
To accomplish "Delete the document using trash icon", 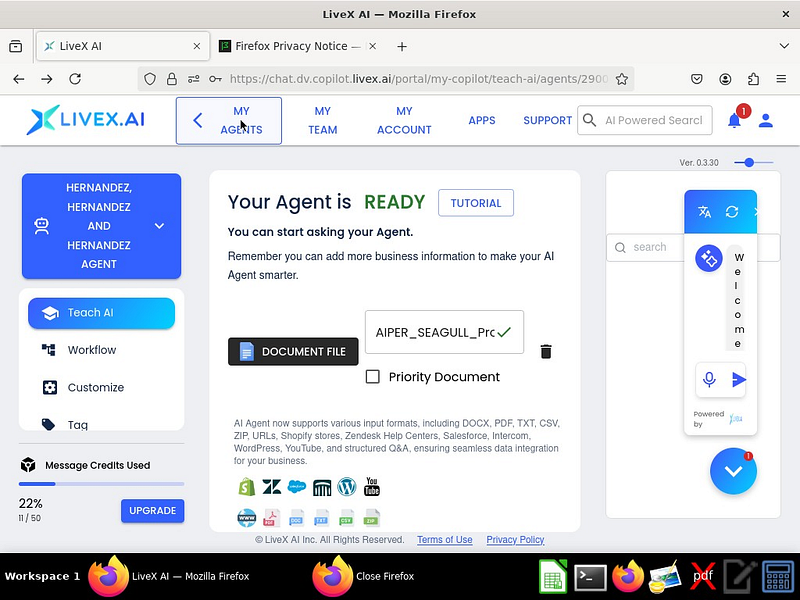I will pyautogui.click(x=546, y=352).
